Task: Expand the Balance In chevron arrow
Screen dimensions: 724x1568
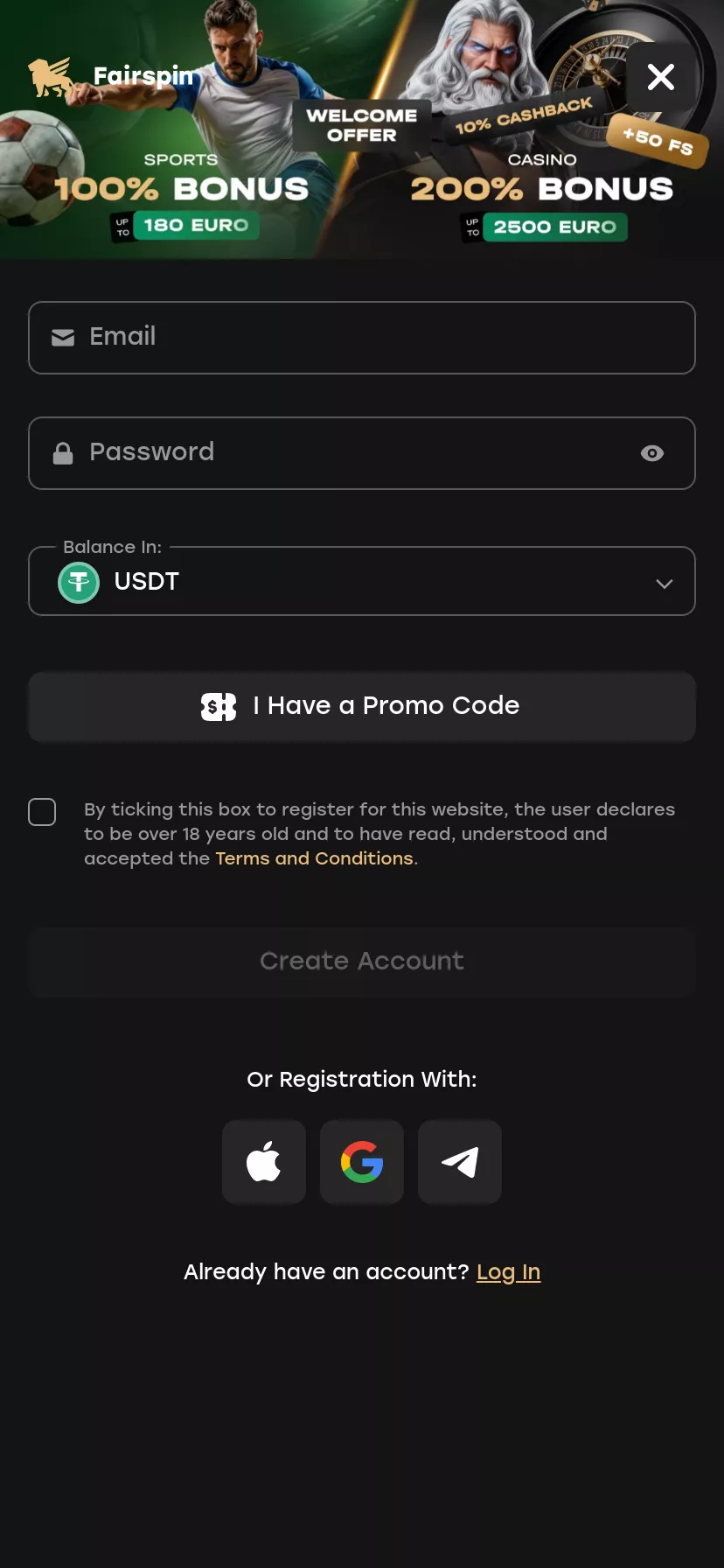Action: [x=665, y=584]
